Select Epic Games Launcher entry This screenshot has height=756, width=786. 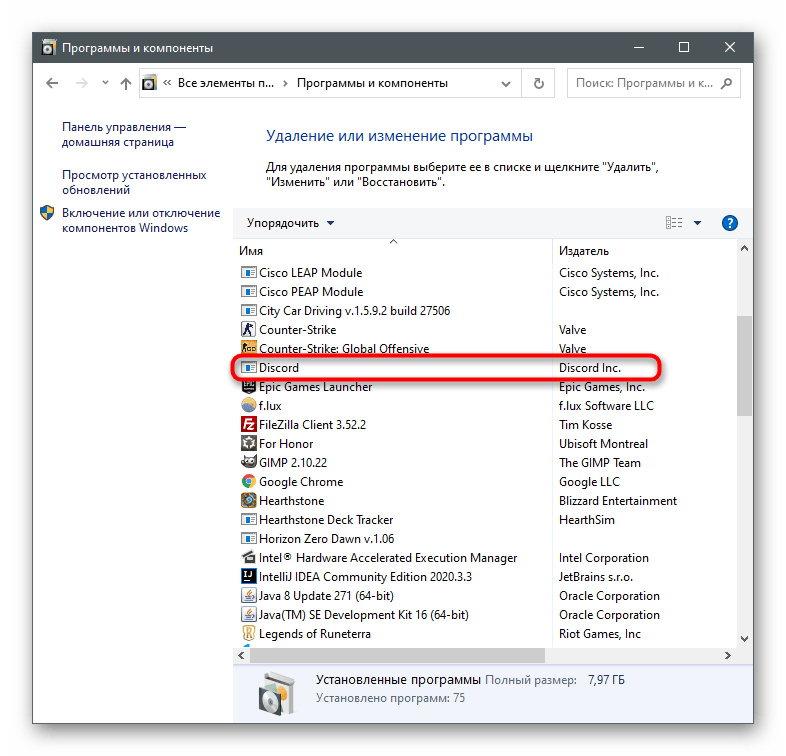[315, 387]
